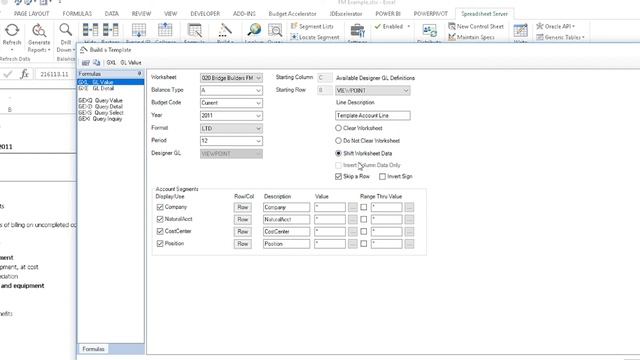Click ellipsis button beside Company Value field
This screenshot has width=640, height=360.
[x=353, y=207]
